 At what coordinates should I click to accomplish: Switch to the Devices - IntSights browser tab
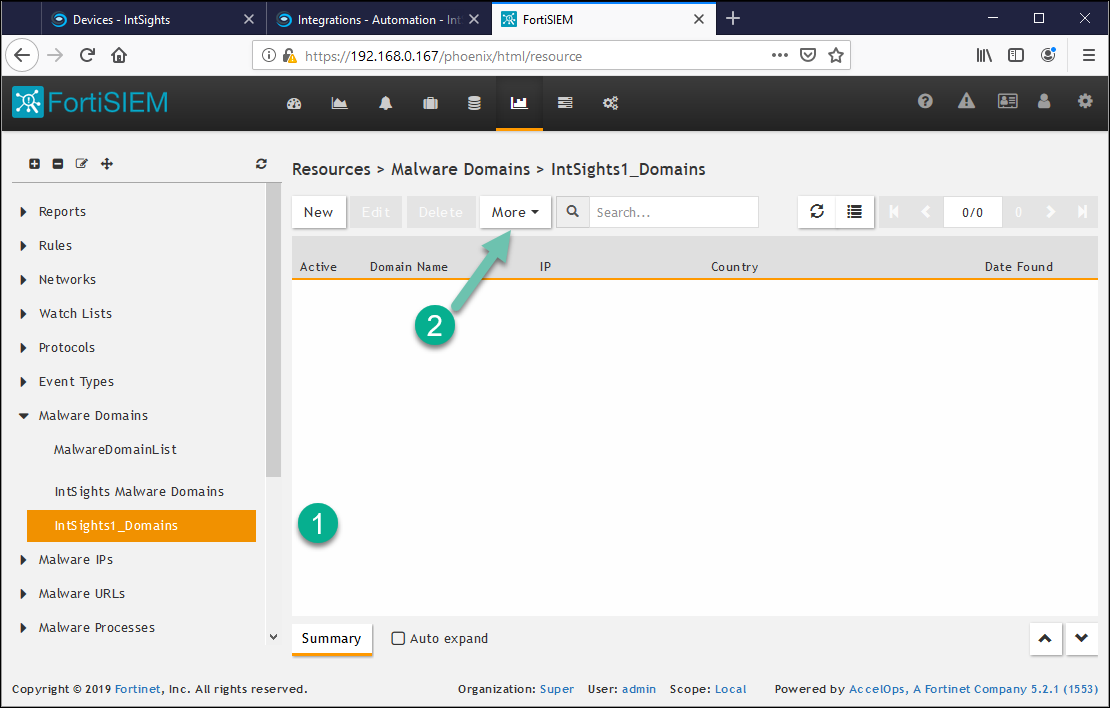[x=140, y=19]
